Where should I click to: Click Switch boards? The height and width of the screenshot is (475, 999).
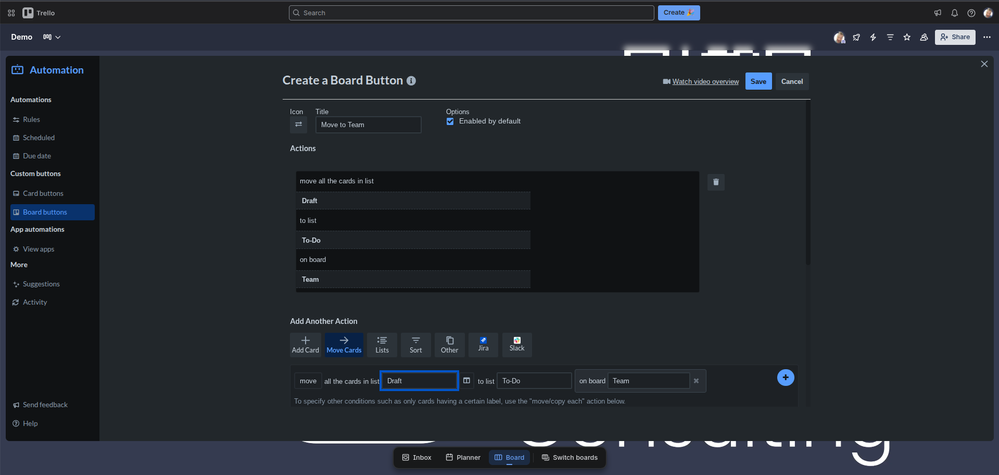point(570,458)
